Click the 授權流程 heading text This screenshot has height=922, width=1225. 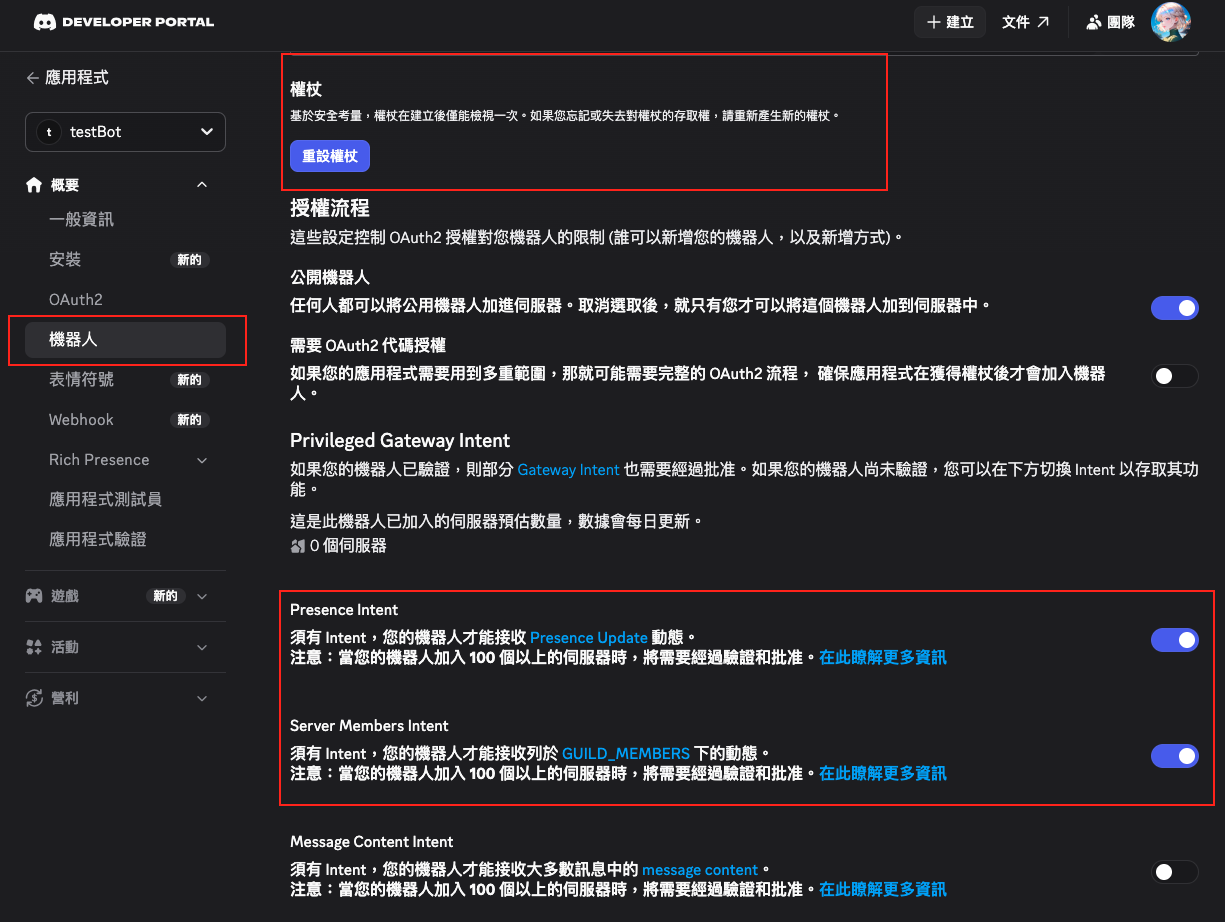(x=330, y=208)
